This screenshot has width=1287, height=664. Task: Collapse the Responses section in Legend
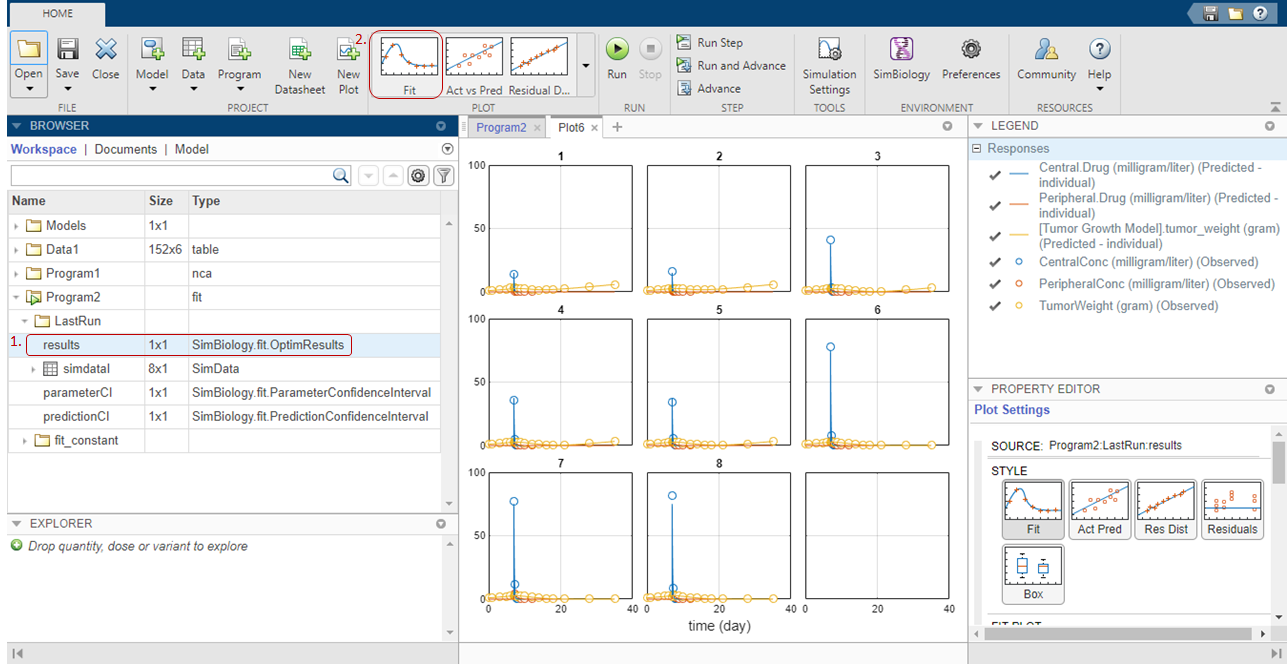(x=978, y=148)
